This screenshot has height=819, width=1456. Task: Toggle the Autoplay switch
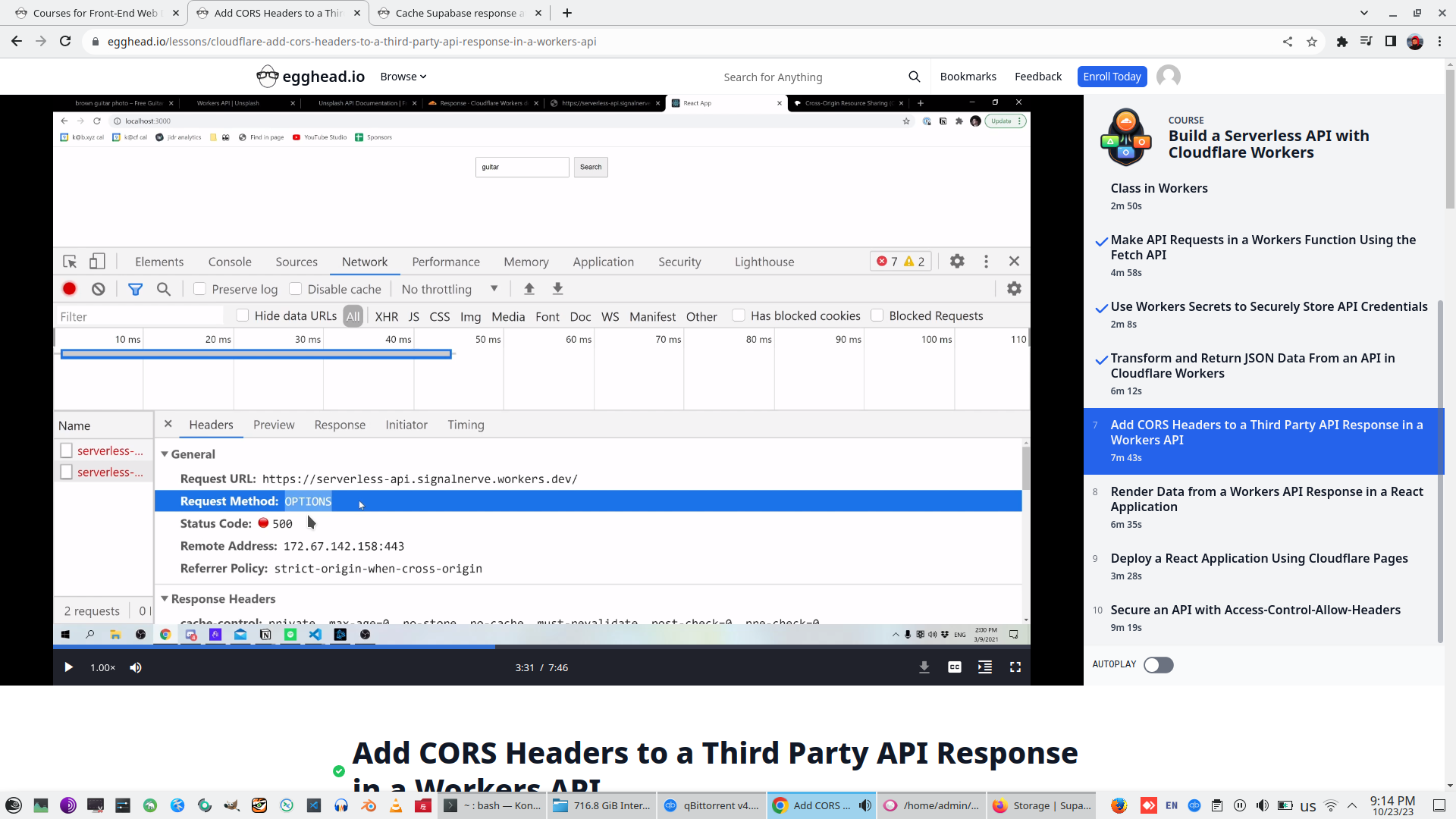pyautogui.click(x=1158, y=665)
